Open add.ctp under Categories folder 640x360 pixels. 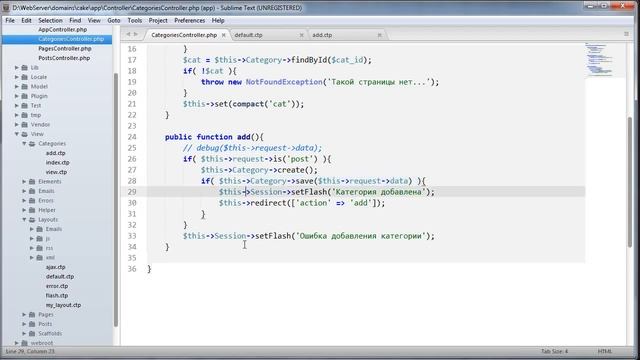click(x=56, y=153)
